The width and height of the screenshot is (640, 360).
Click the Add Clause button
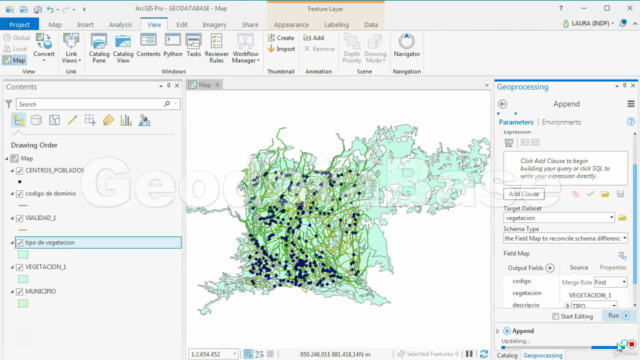click(524, 194)
